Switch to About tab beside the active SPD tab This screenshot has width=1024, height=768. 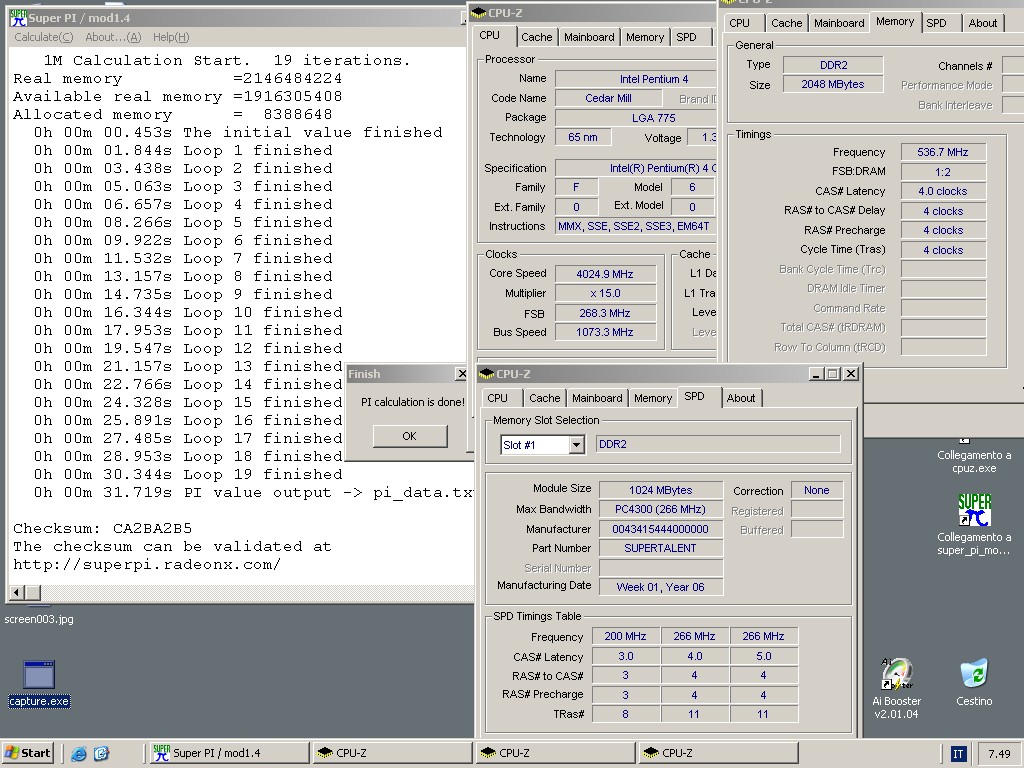pos(741,398)
